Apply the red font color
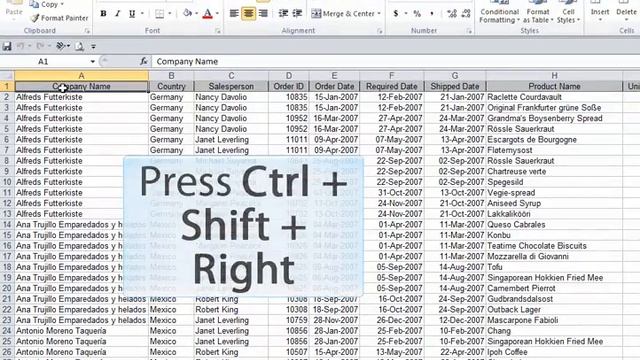640x360 pixels. click(x=207, y=13)
